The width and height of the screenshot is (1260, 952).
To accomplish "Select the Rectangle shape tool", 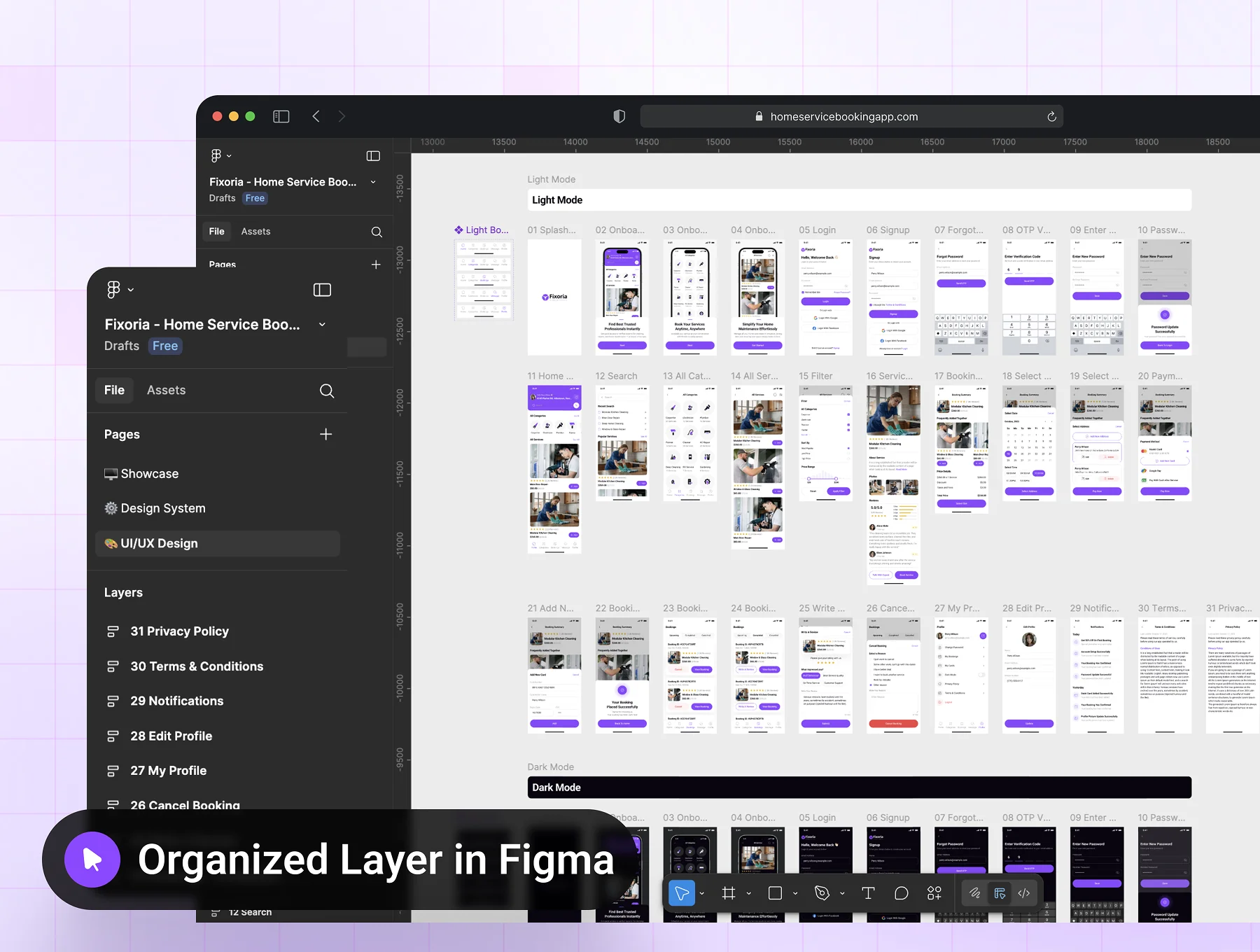I will click(775, 893).
